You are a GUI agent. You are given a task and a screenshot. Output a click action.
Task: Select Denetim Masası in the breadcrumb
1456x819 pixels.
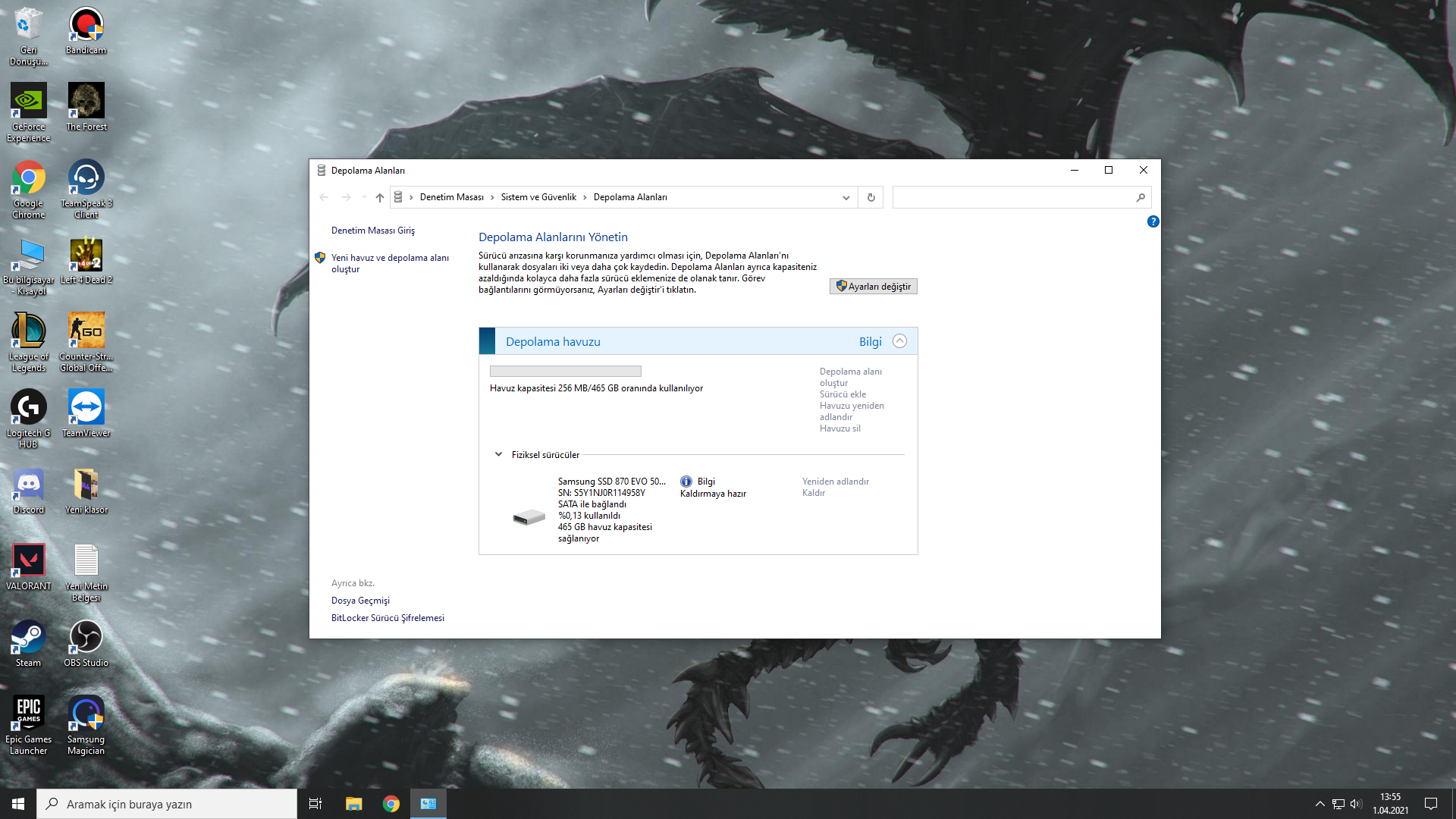click(x=451, y=197)
